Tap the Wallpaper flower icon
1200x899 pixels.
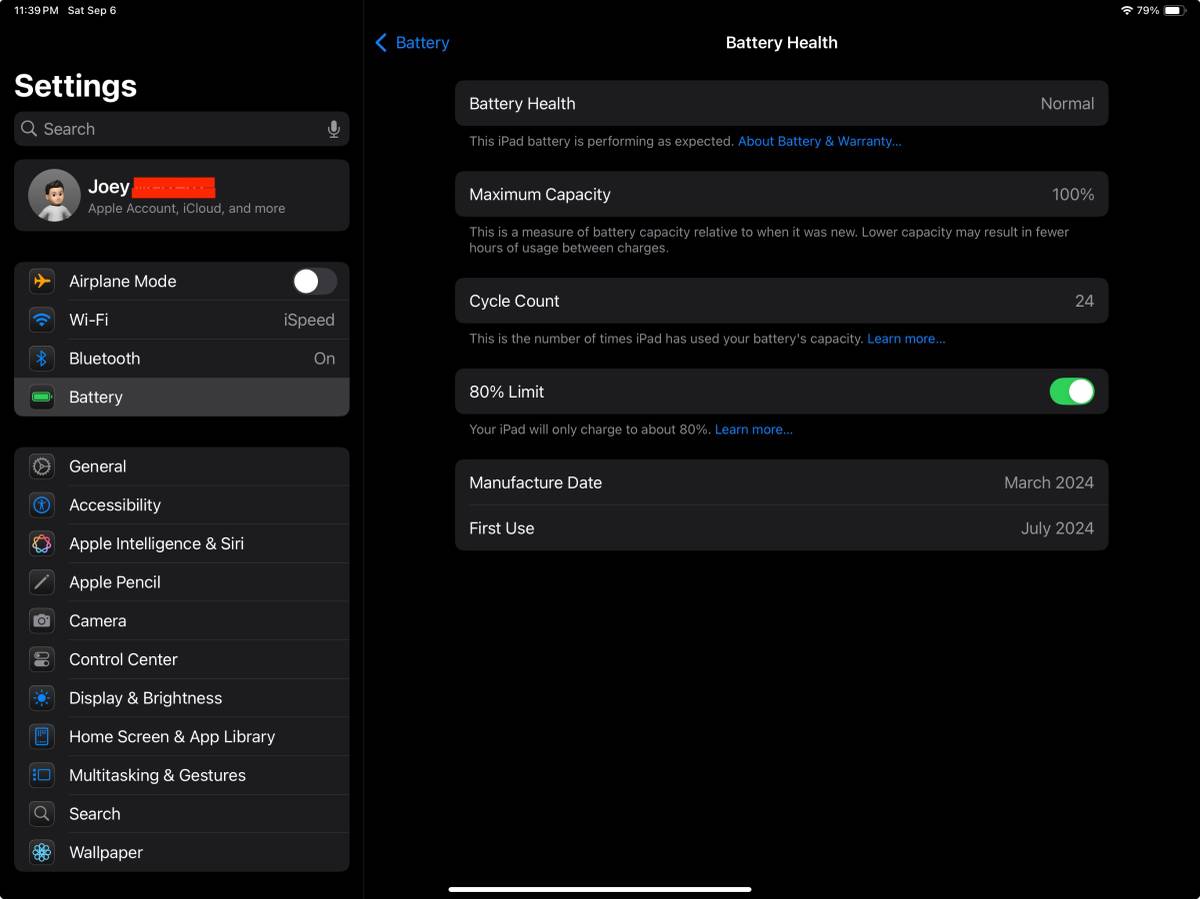click(41, 853)
